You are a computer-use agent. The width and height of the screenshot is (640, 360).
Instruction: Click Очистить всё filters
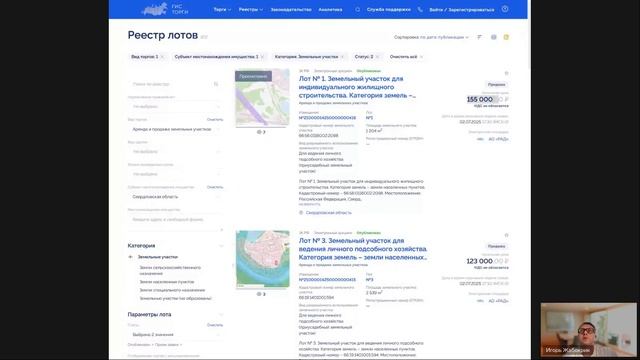[406, 57]
